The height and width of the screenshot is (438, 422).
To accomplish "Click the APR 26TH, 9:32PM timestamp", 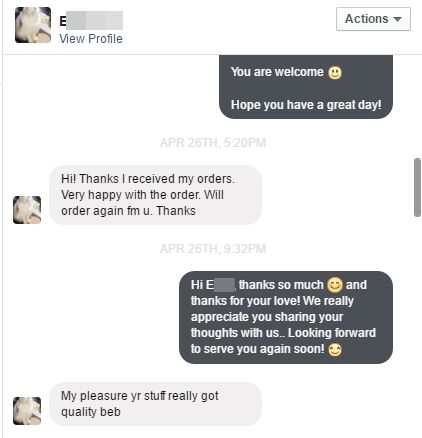I will point(213,249).
